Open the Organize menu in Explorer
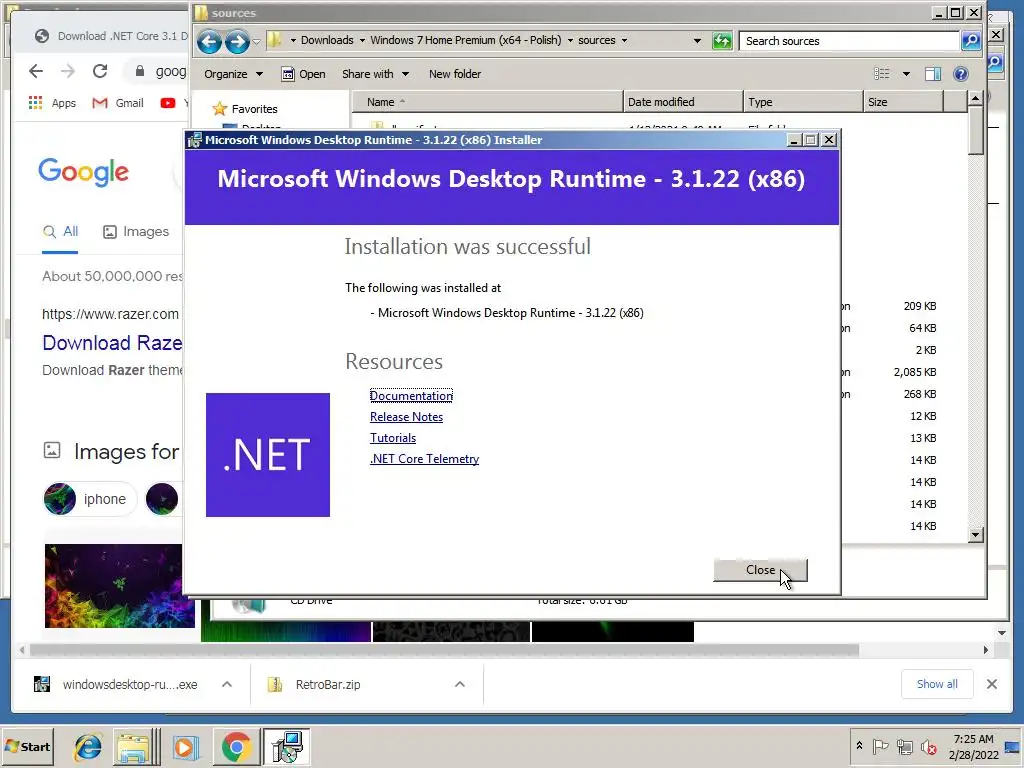The height and width of the screenshot is (768, 1024). tap(233, 74)
